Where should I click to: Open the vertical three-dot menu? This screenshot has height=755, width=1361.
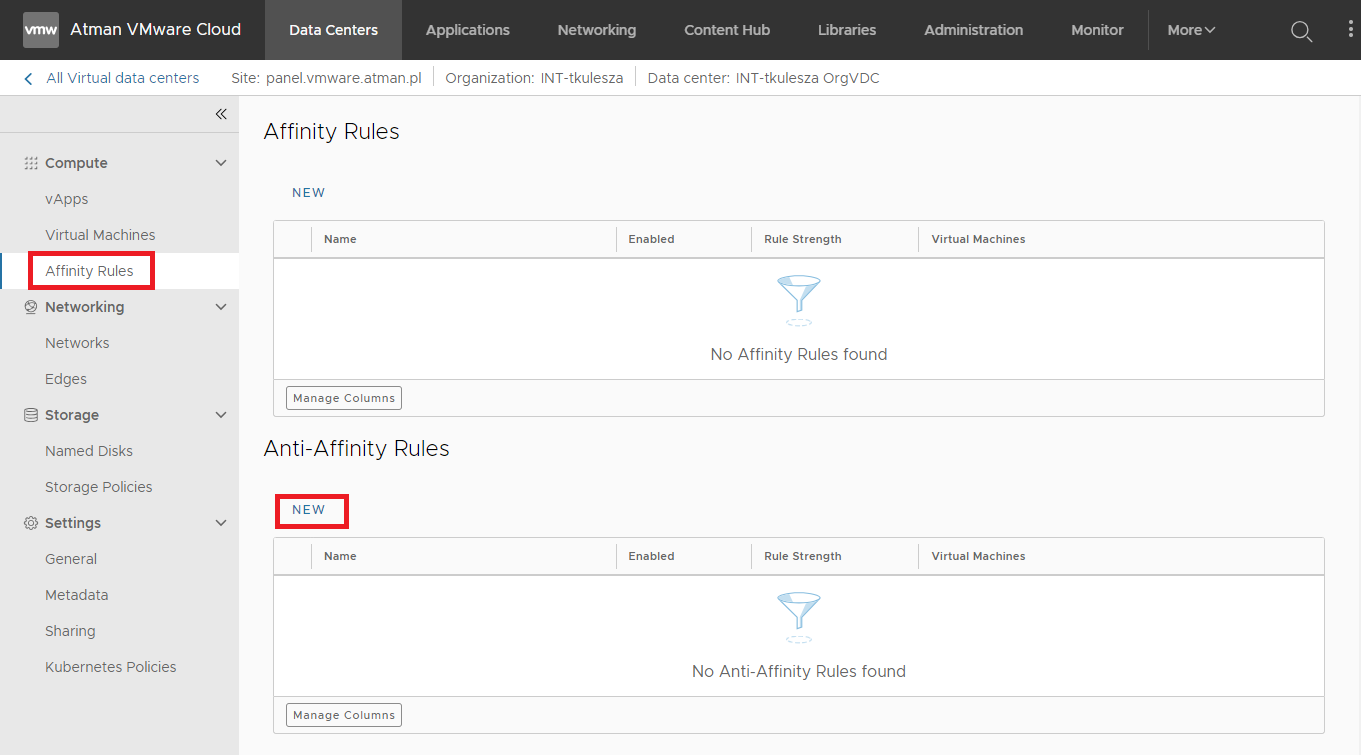pos(1350,30)
